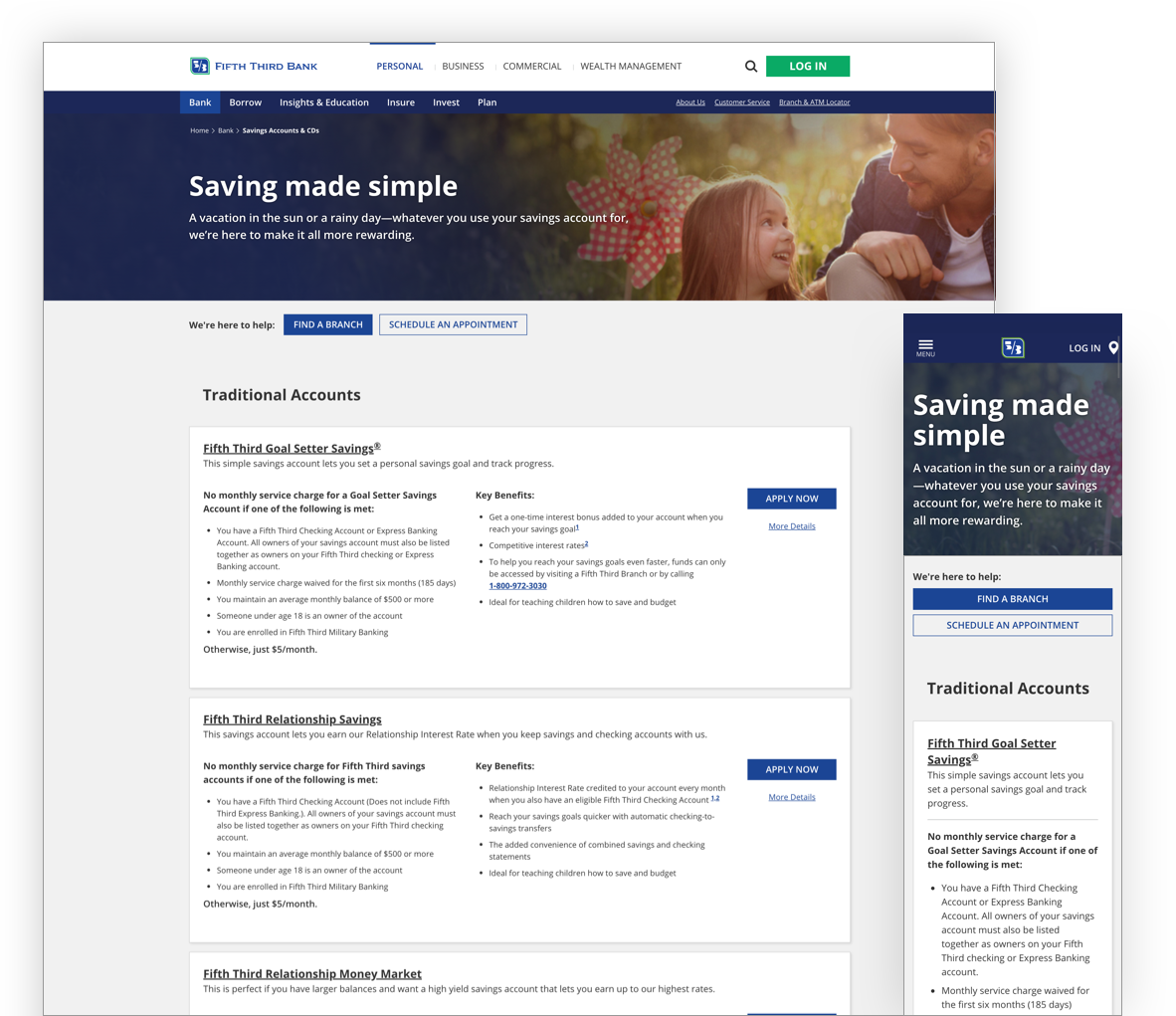Click the Fifth Third logo in mobile header
Image resolution: width=1176 pixels, height=1016 pixels.
click(x=1013, y=347)
